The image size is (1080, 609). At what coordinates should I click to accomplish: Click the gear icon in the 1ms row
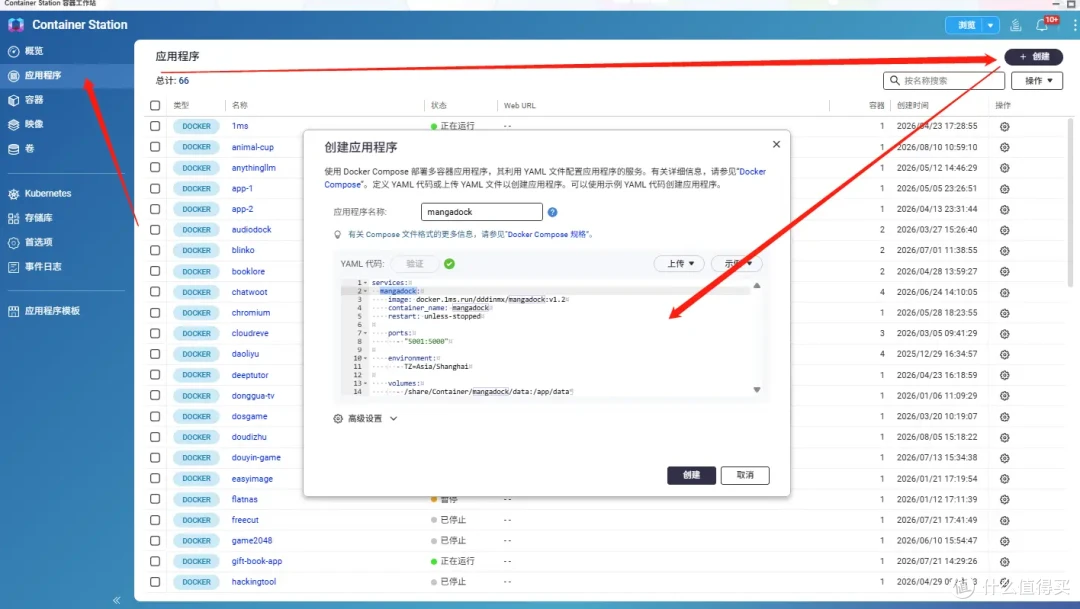point(1004,127)
